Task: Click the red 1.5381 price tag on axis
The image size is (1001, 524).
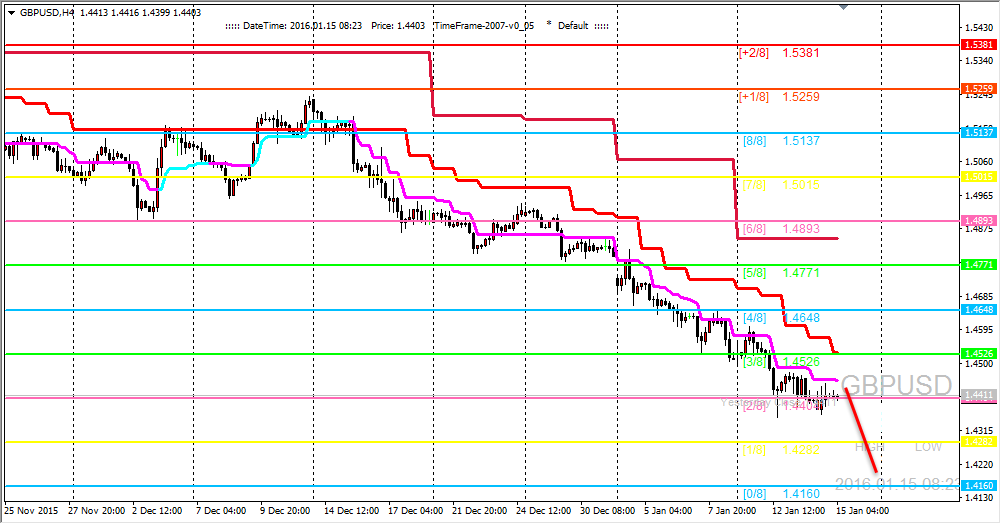Action: [x=979, y=45]
